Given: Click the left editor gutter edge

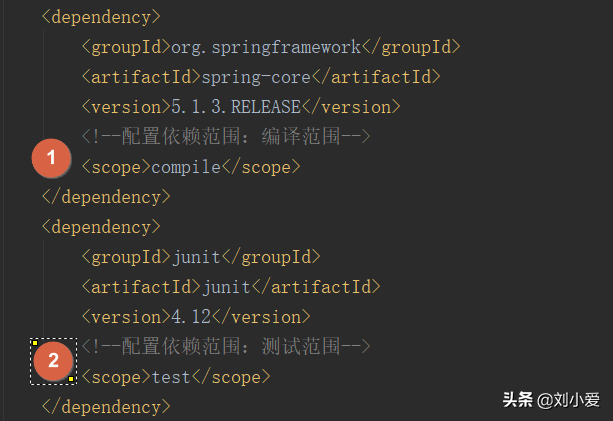Looking at the screenshot, I should [2, 210].
